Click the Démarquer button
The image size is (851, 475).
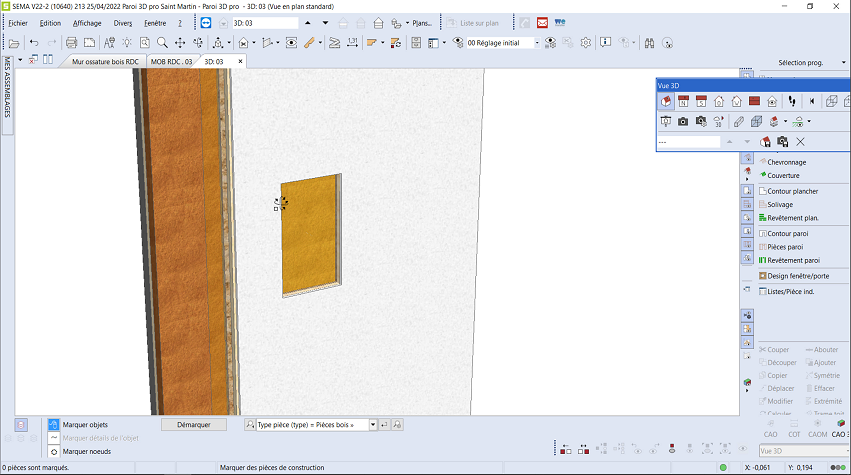pyautogui.click(x=193, y=424)
